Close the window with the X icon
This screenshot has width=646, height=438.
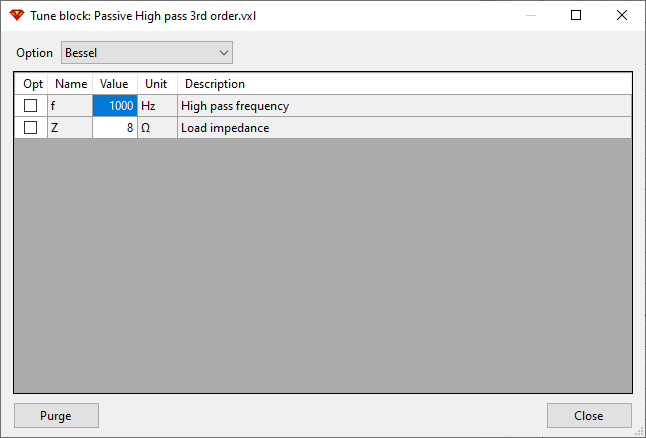click(x=622, y=15)
